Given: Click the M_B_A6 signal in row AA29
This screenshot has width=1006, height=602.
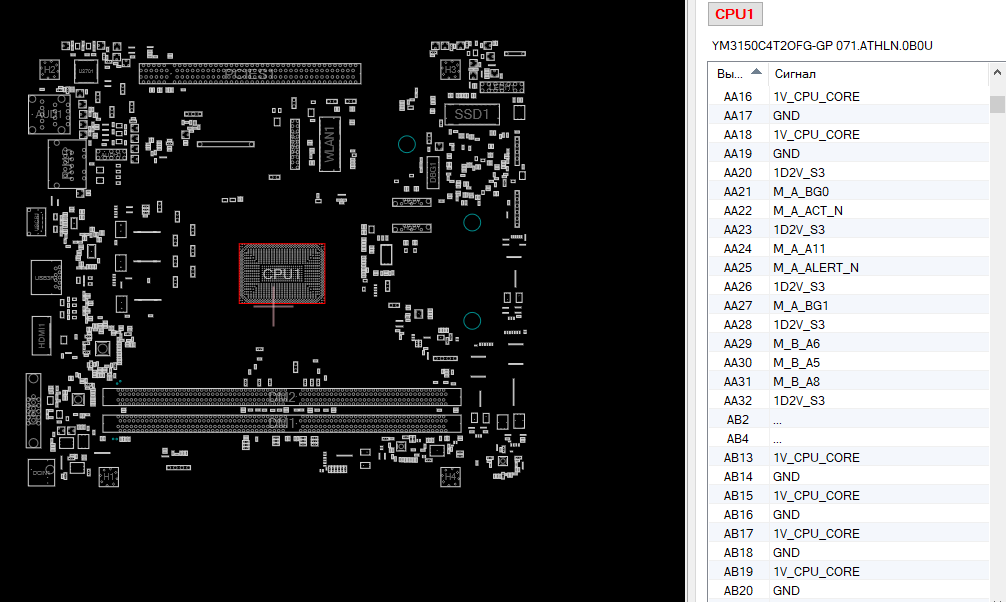Looking at the screenshot, I should [x=796, y=344].
